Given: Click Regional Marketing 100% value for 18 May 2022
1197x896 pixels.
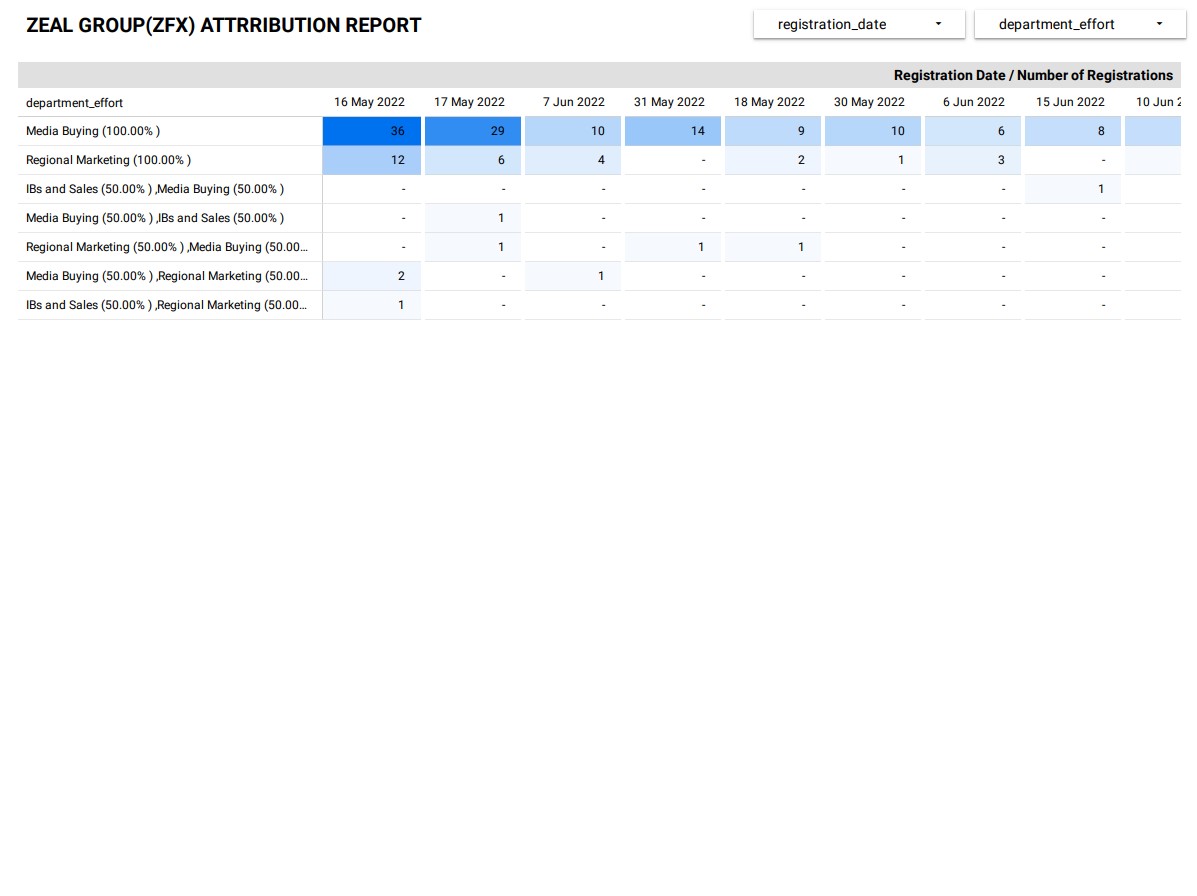Looking at the screenshot, I should (x=773, y=160).
